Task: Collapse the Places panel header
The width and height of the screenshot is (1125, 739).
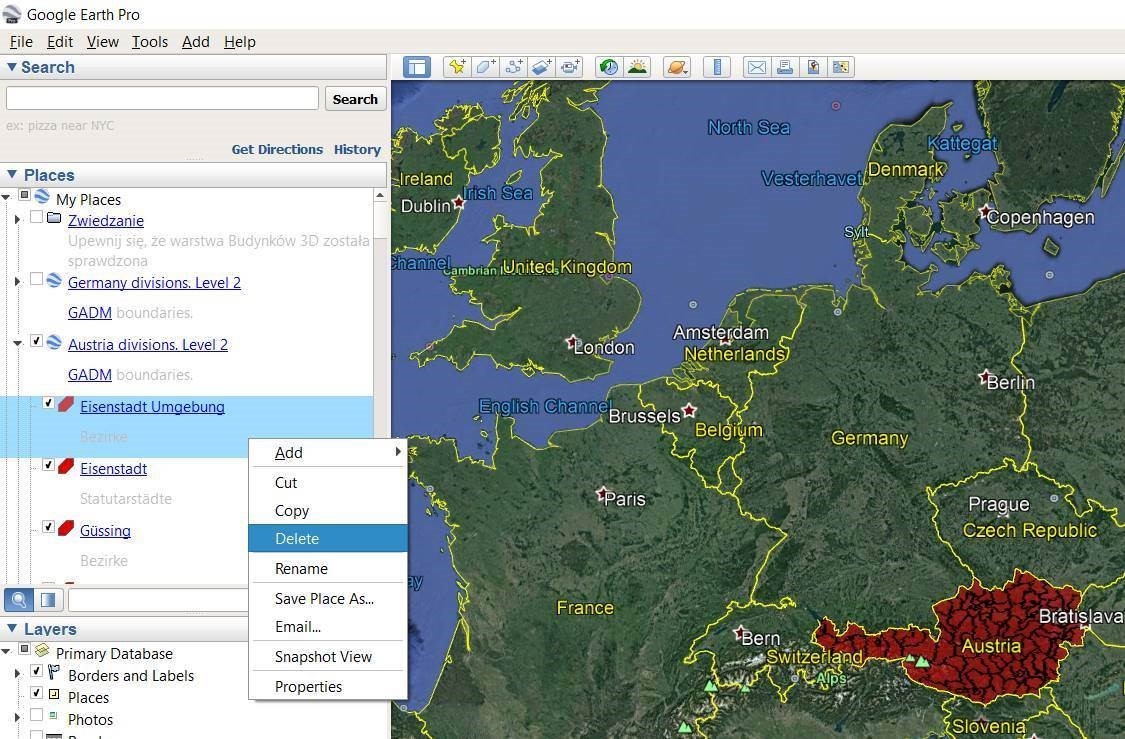Action: tap(11, 174)
